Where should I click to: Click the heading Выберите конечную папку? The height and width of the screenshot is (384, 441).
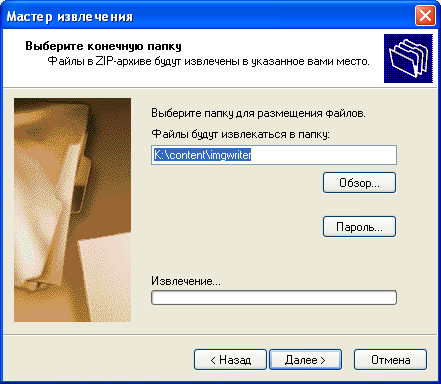103,46
